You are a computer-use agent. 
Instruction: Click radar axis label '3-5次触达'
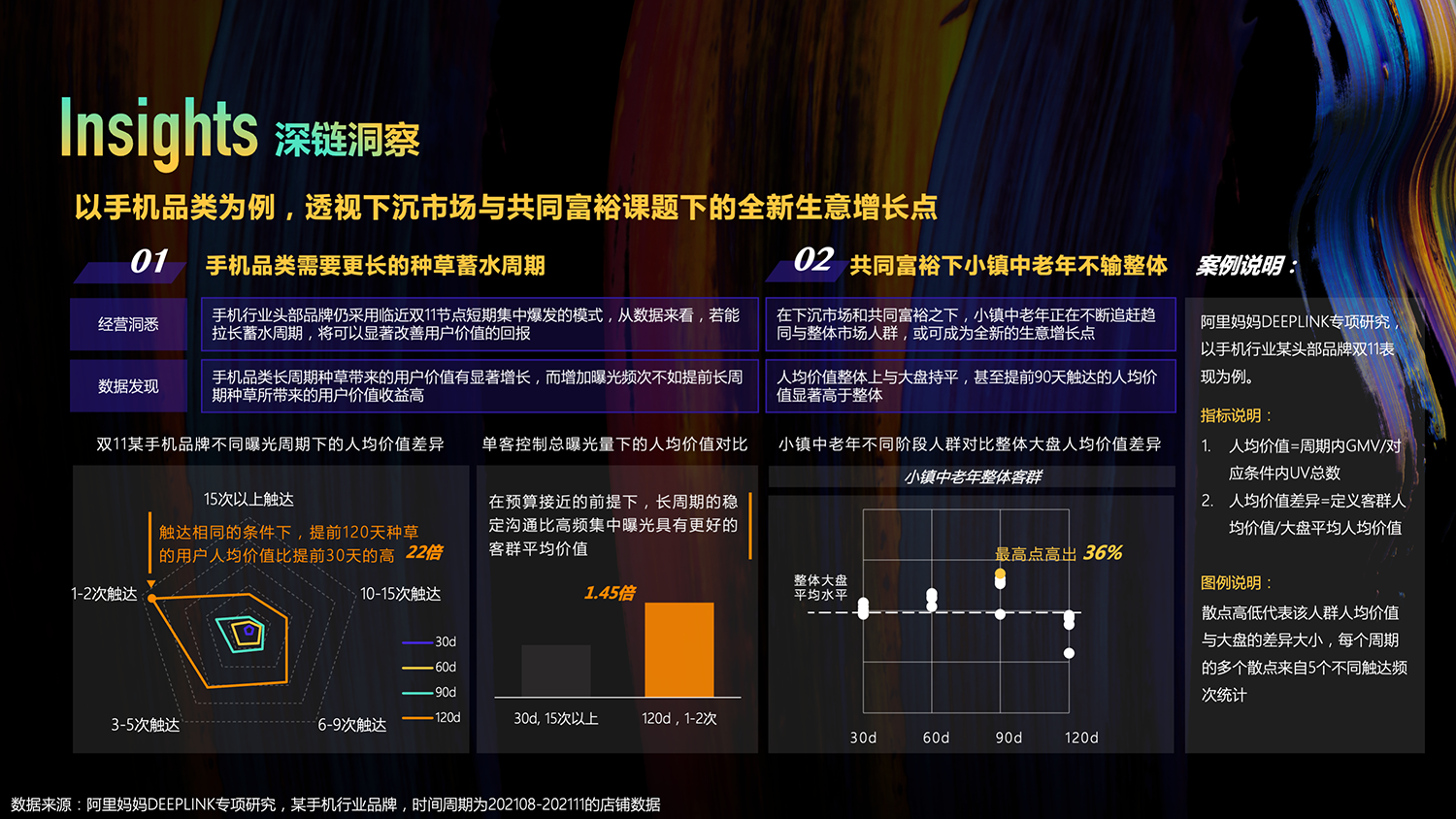[x=146, y=725]
